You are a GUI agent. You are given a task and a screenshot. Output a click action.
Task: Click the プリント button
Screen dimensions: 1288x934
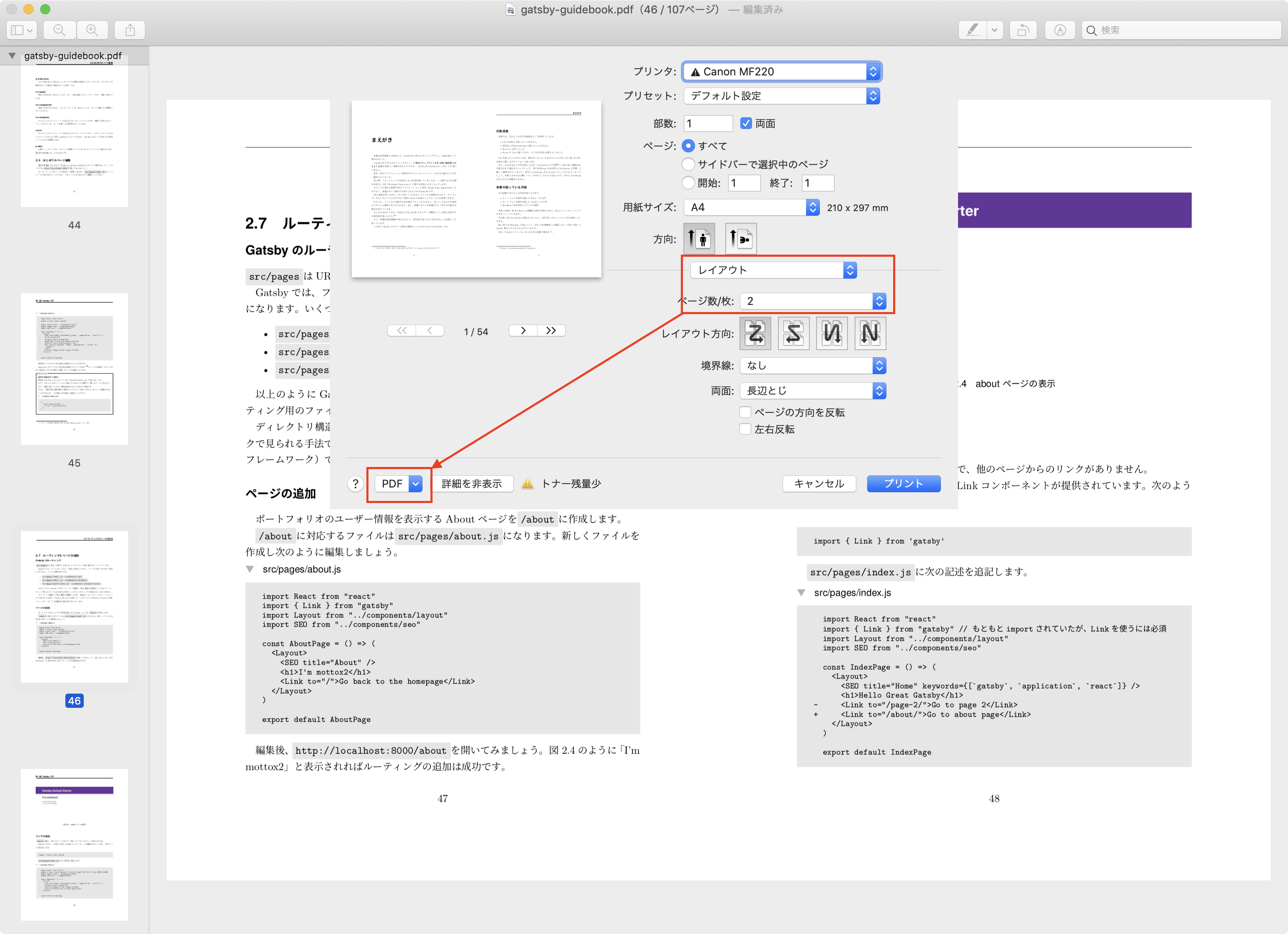904,483
